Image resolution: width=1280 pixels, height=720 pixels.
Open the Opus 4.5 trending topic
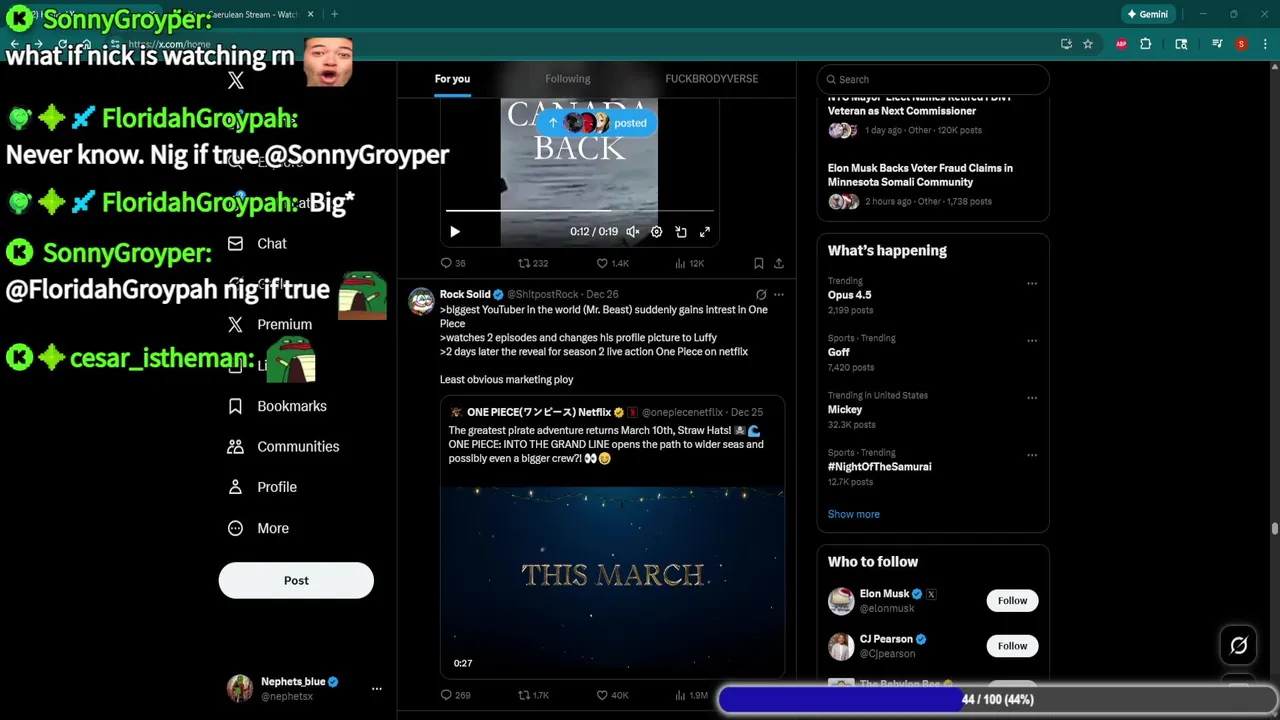[x=850, y=295]
